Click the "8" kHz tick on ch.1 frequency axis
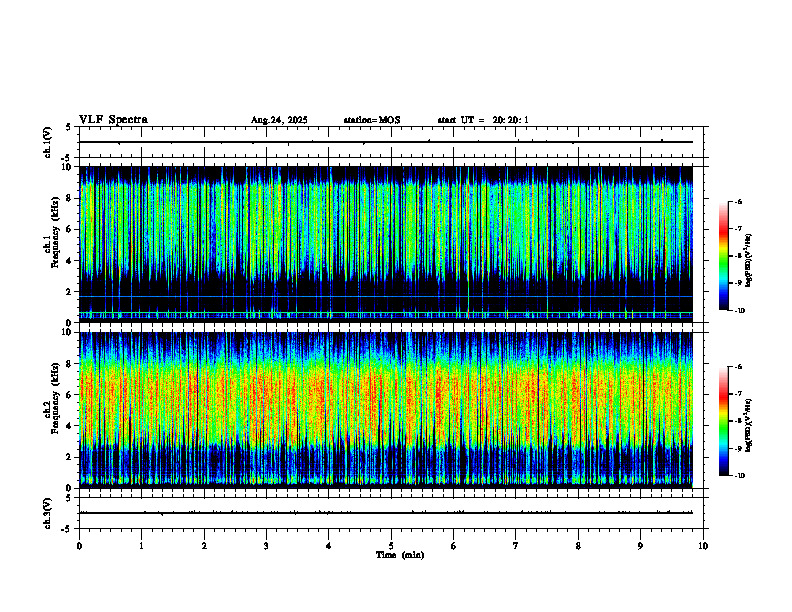This screenshot has width=792, height=612. pyautogui.click(x=70, y=198)
